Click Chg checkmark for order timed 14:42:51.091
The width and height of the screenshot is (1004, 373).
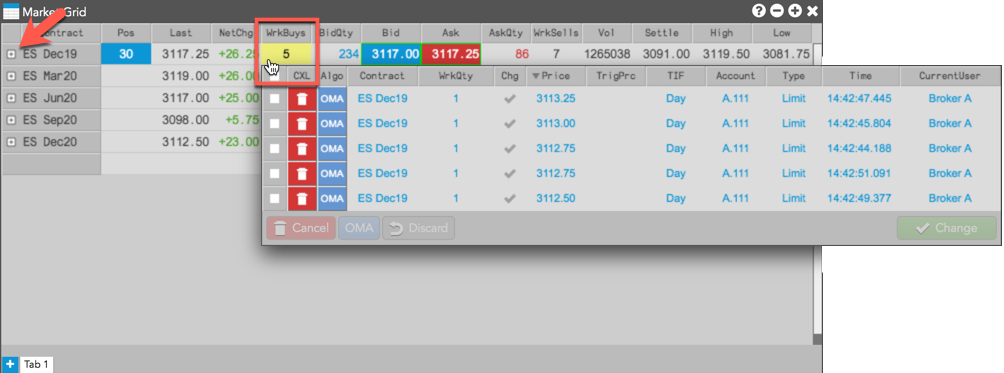pyautogui.click(x=510, y=174)
